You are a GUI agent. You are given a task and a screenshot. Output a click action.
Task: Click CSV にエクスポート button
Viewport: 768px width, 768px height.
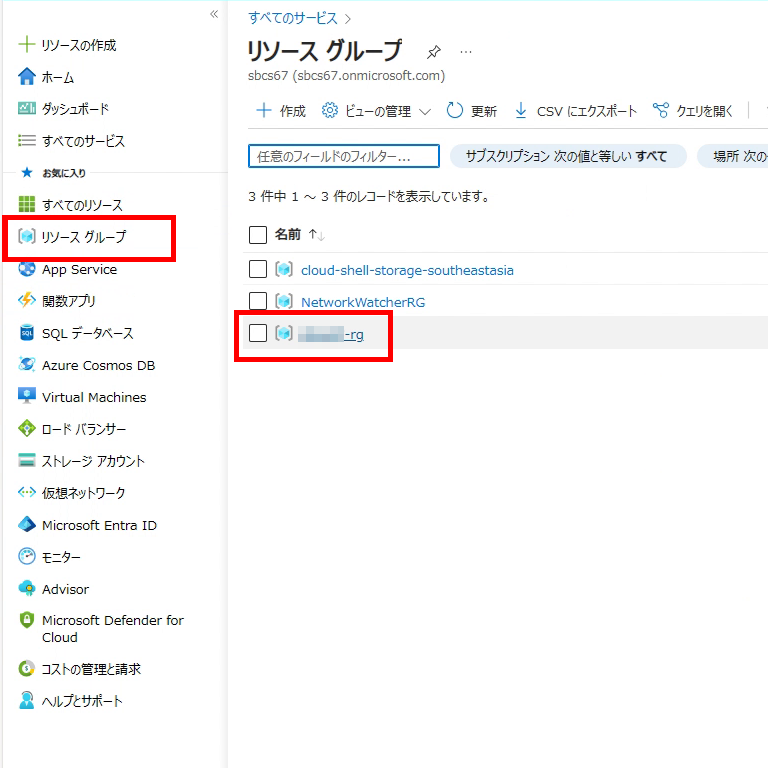point(576,111)
